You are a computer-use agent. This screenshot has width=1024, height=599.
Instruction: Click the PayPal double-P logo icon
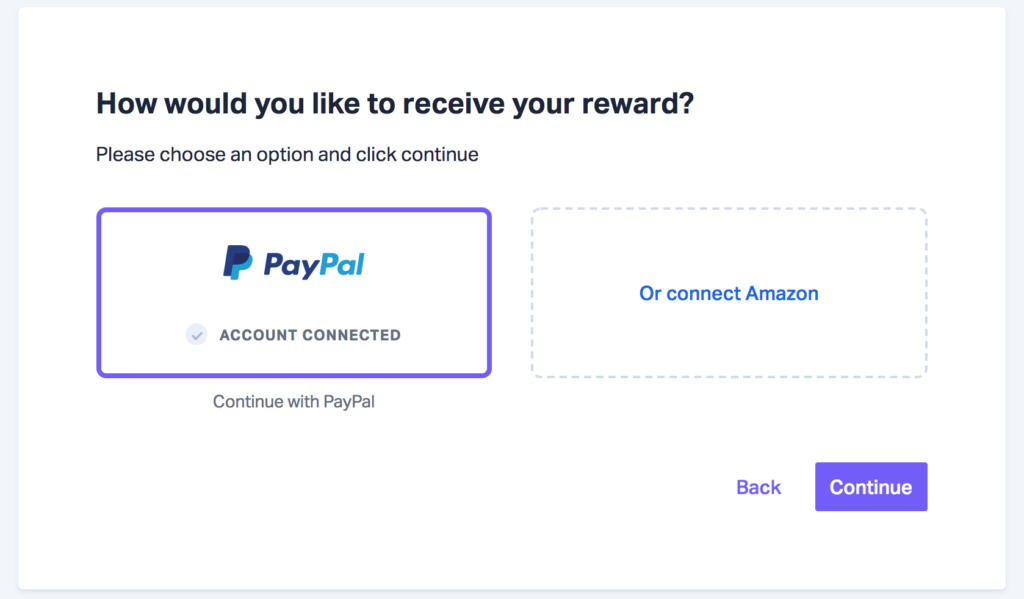click(x=238, y=263)
